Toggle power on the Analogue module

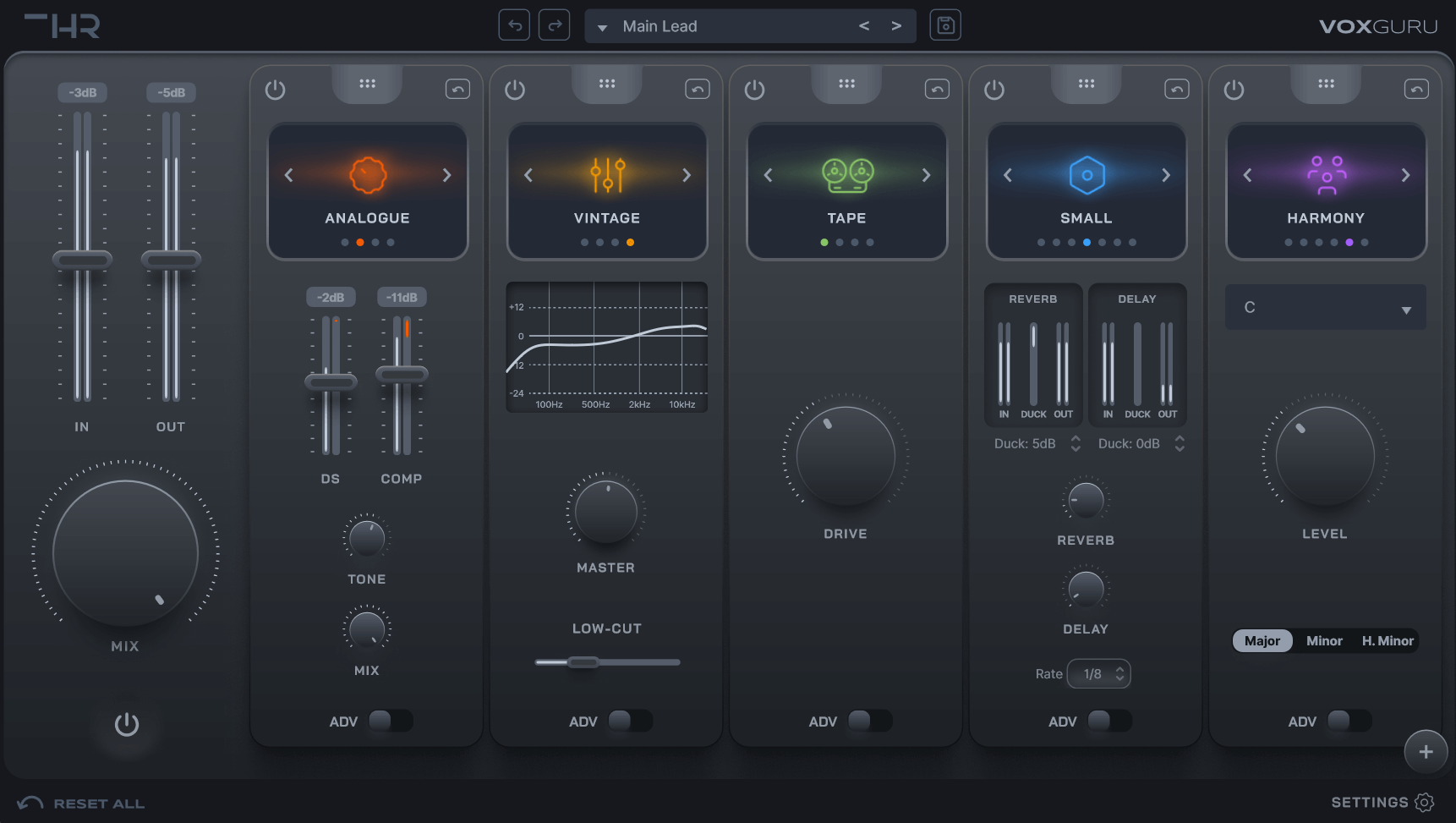click(x=276, y=90)
